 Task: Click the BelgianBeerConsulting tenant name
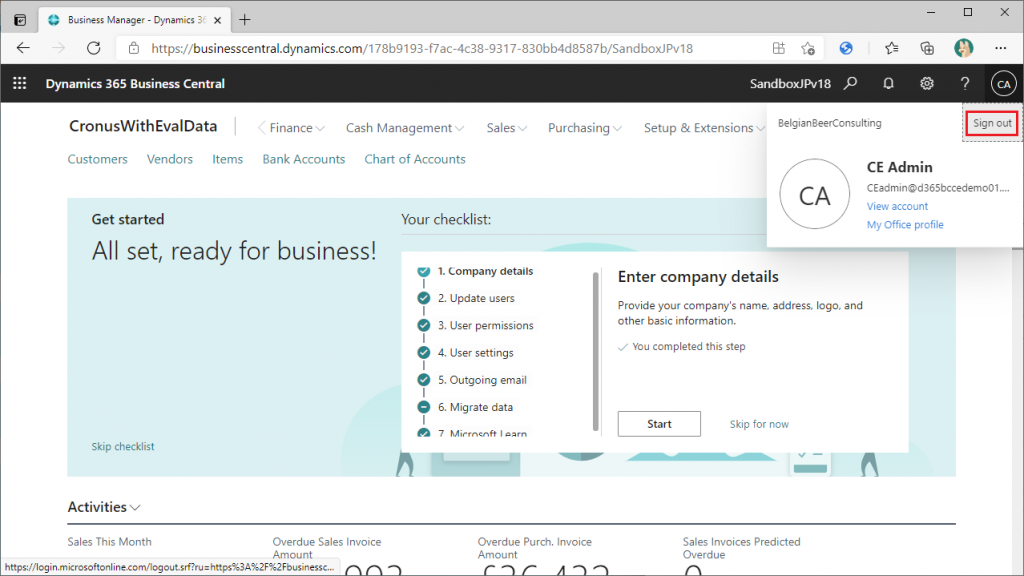(x=829, y=123)
